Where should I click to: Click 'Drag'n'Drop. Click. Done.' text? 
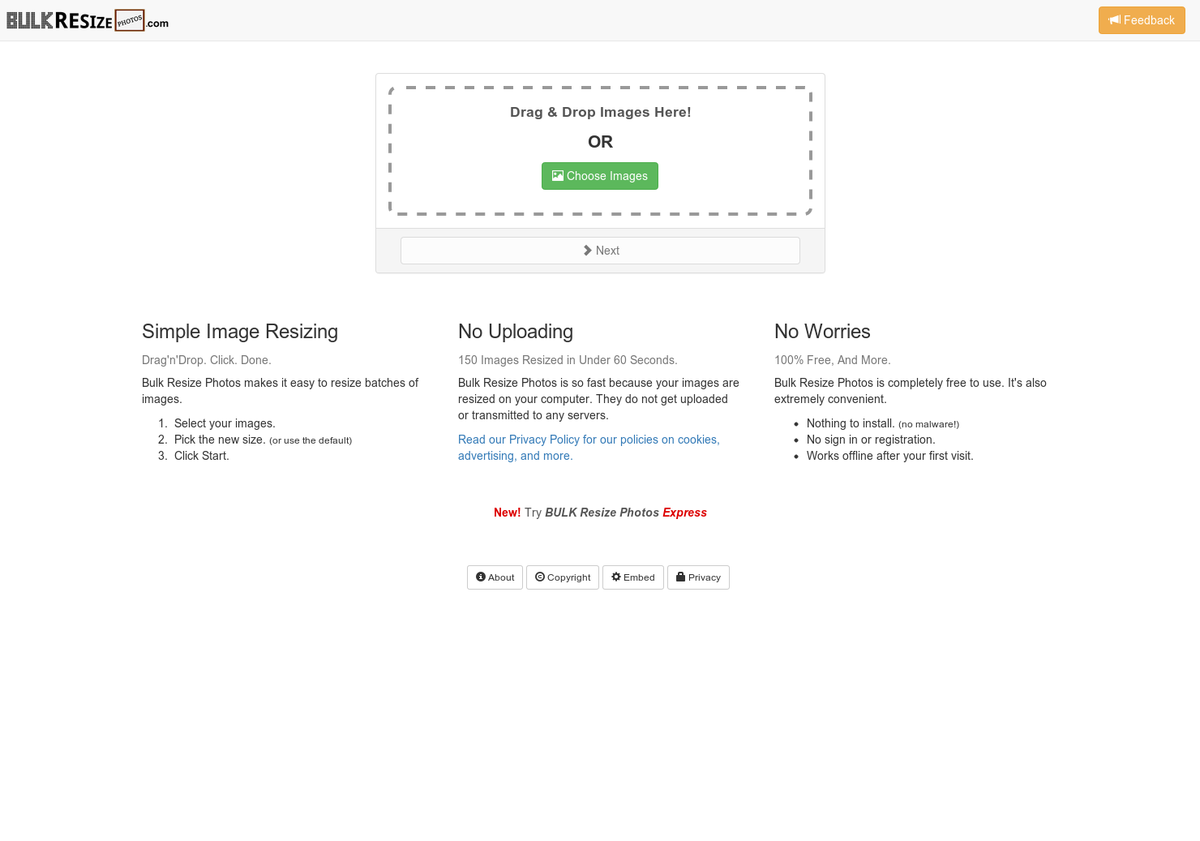pos(206,359)
